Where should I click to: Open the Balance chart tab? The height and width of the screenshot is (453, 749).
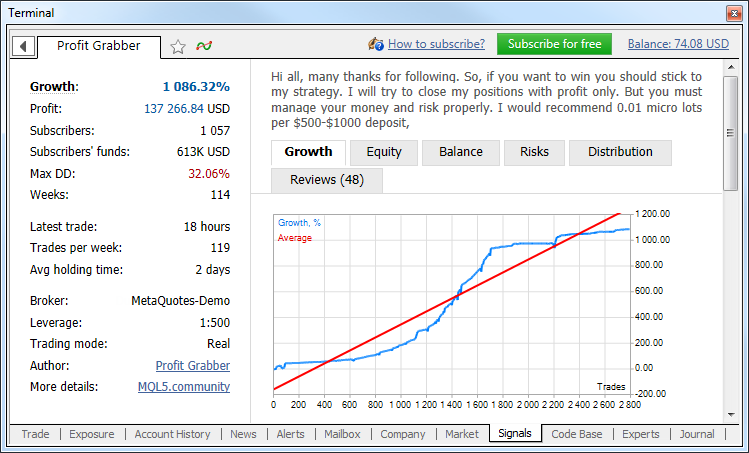coord(460,152)
